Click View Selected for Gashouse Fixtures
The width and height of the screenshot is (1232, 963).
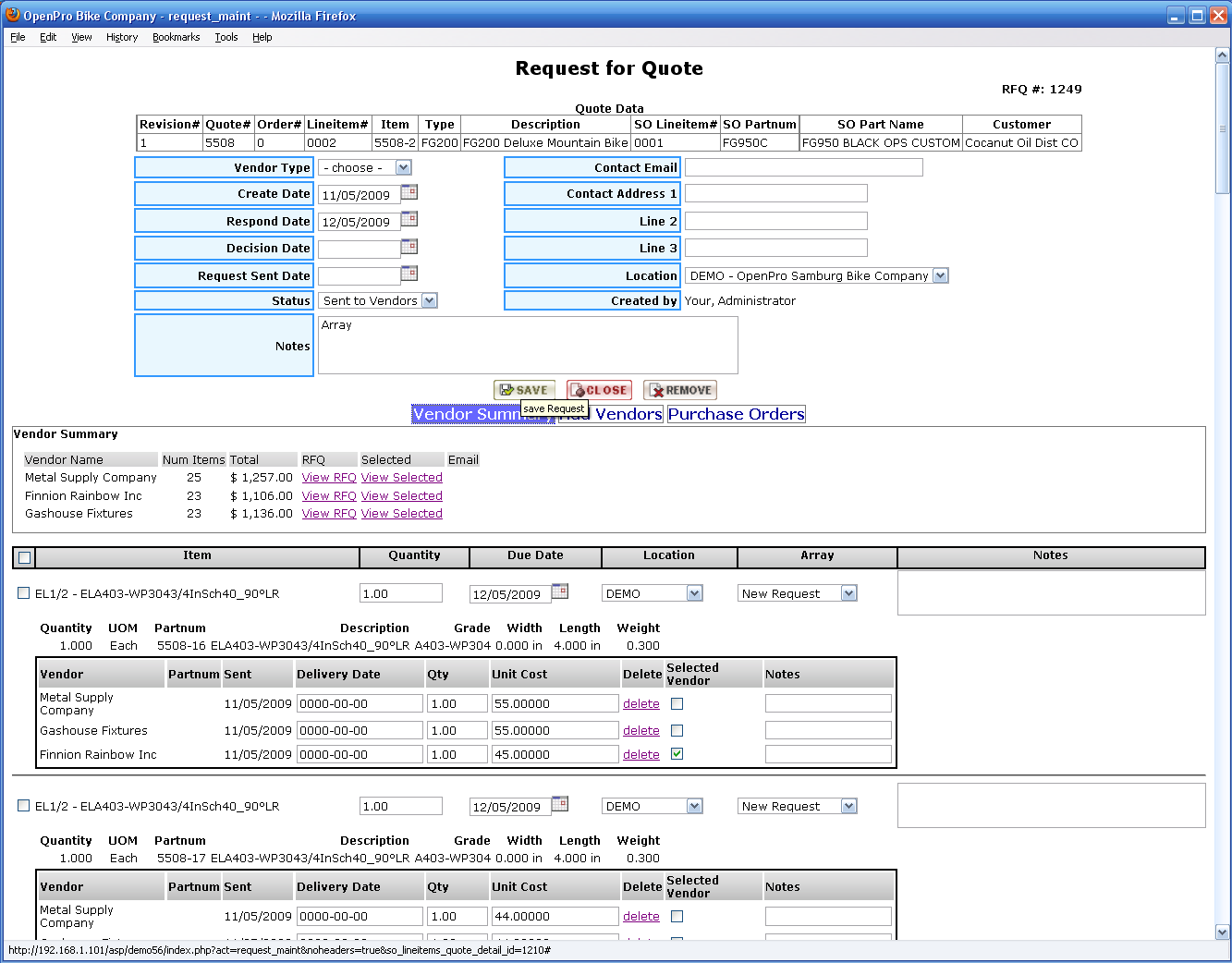401,514
